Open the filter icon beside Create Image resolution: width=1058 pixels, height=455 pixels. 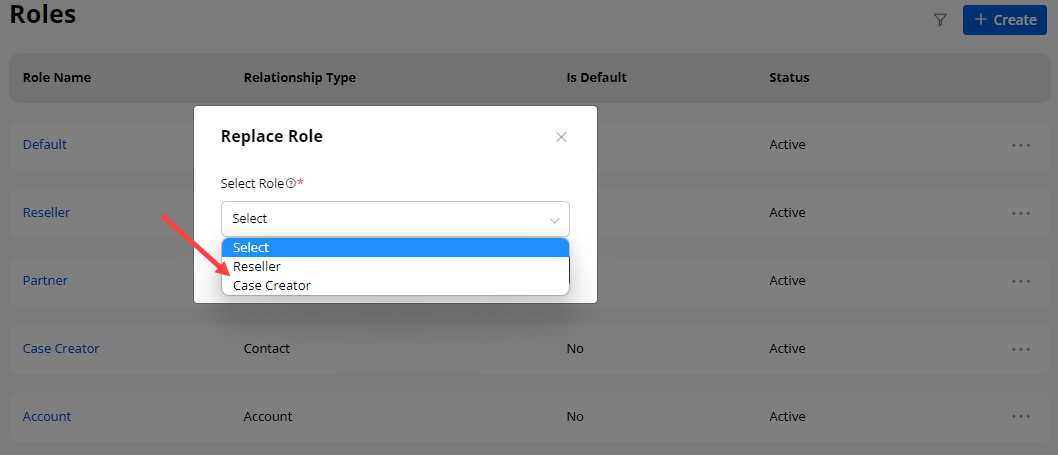[940, 20]
